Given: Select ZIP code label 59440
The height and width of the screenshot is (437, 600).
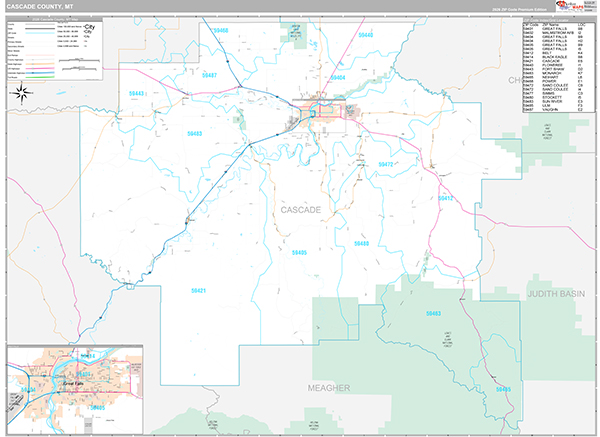Looking at the screenshot, I should [x=366, y=35].
